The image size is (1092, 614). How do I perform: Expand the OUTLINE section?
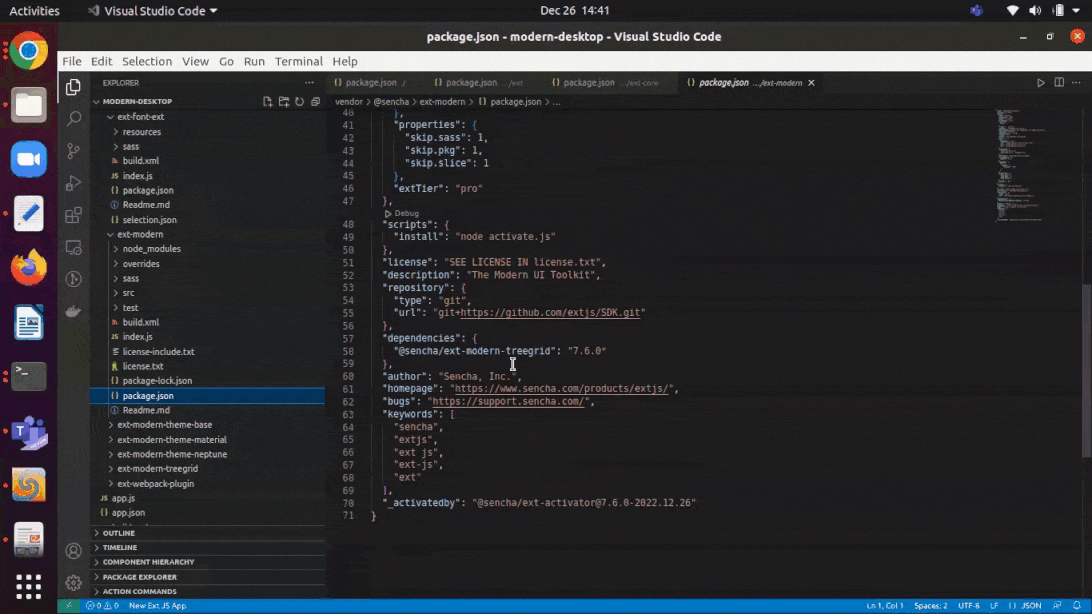118,533
